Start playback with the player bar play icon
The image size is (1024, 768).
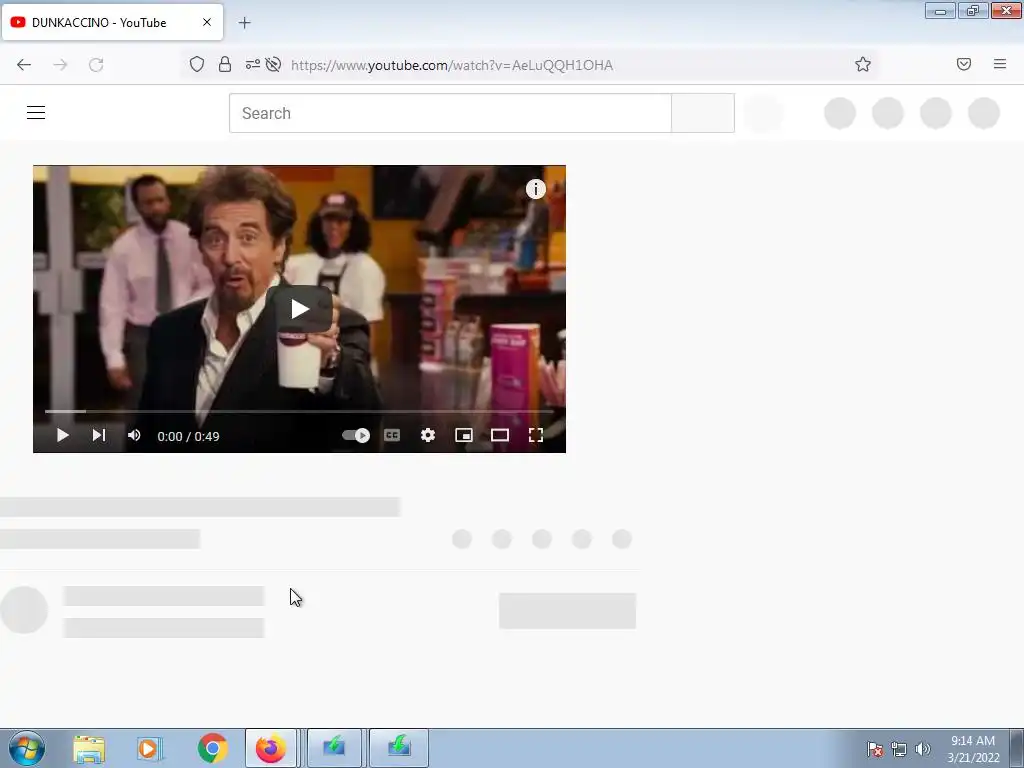pyautogui.click(x=63, y=435)
